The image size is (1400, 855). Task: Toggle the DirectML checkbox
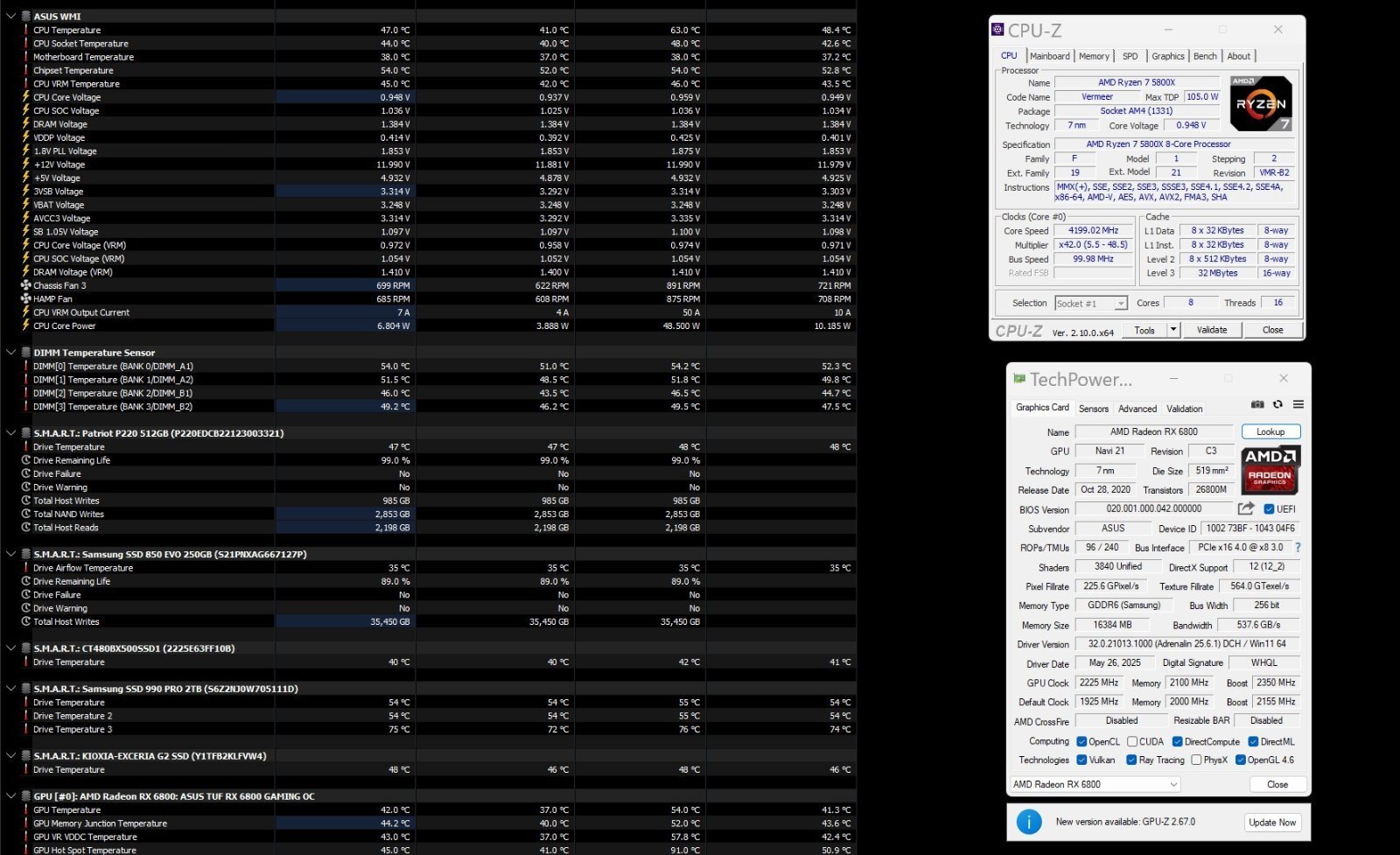point(1253,741)
